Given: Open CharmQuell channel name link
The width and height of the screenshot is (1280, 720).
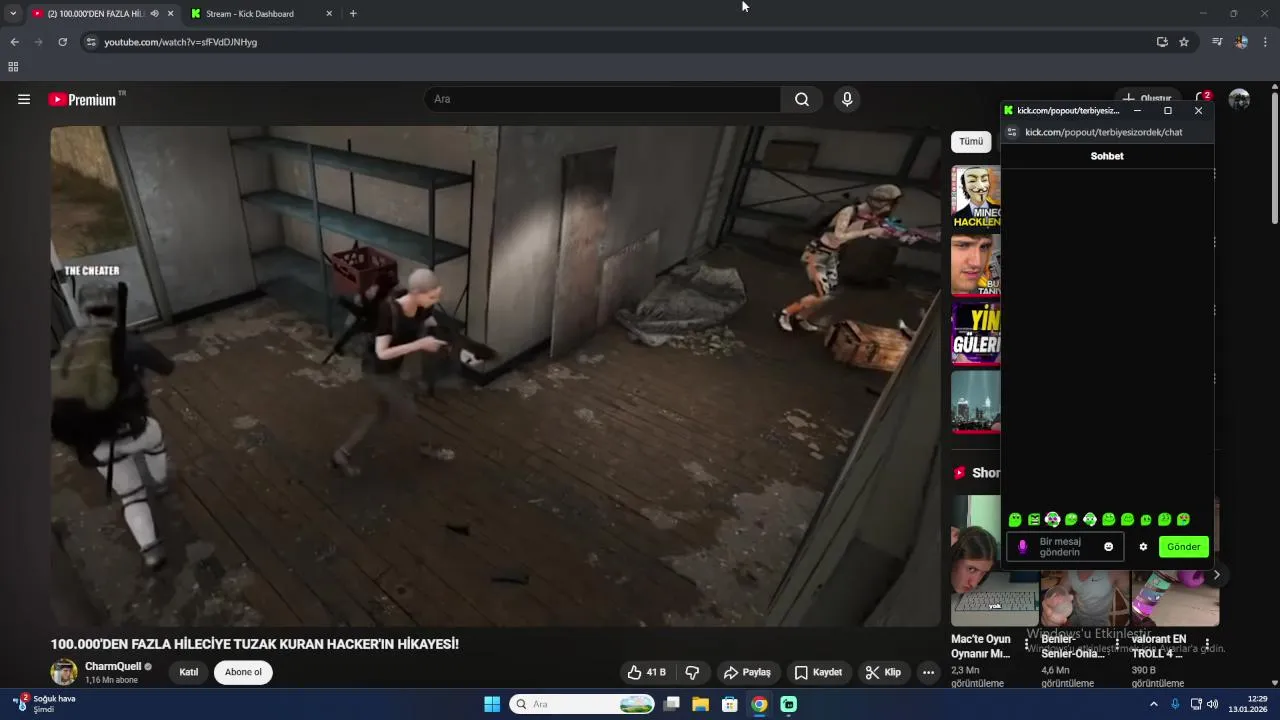Looking at the screenshot, I should pyautogui.click(x=113, y=666).
